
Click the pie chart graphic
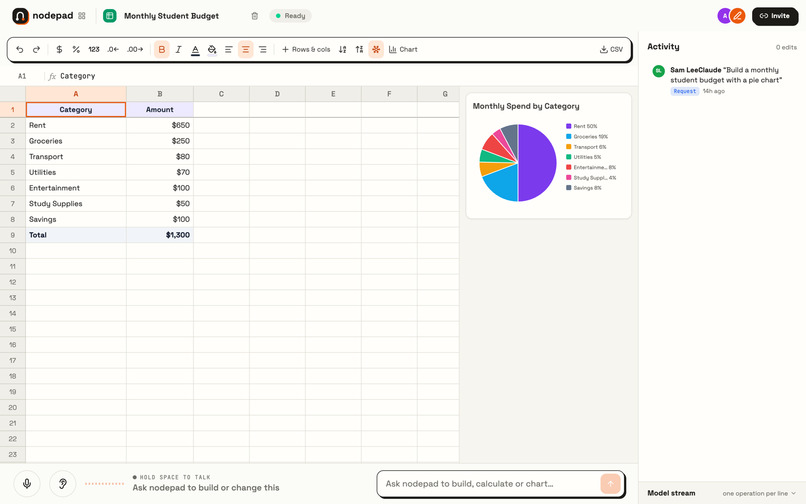click(518, 163)
